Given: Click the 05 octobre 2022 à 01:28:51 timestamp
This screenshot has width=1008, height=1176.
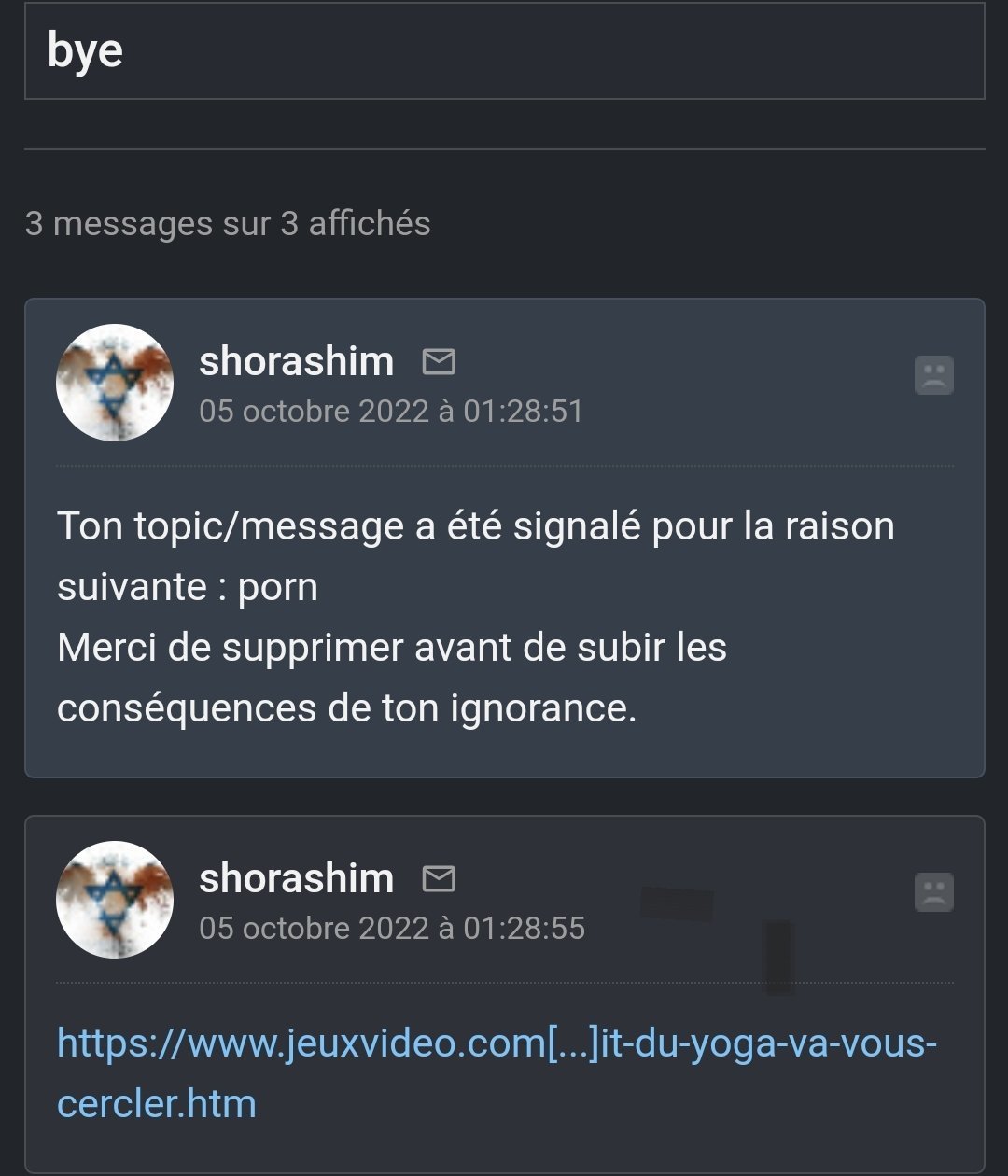Looking at the screenshot, I should pos(391,411).
